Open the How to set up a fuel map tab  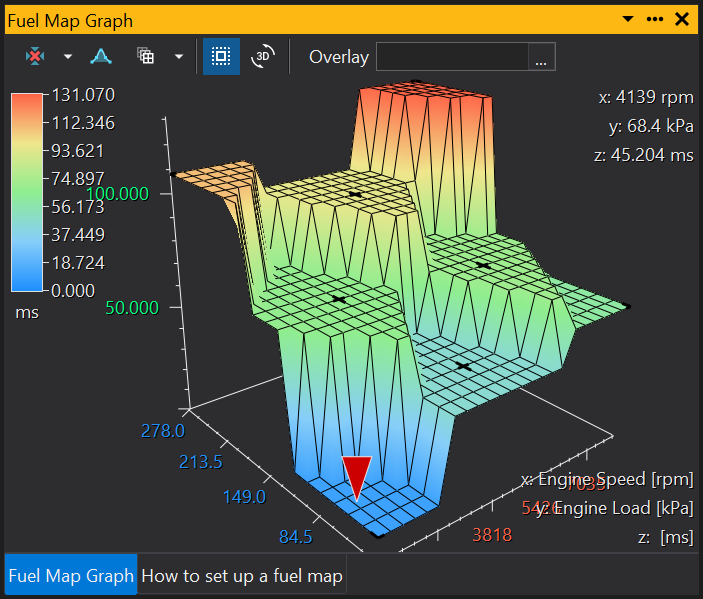coord(242,576)
